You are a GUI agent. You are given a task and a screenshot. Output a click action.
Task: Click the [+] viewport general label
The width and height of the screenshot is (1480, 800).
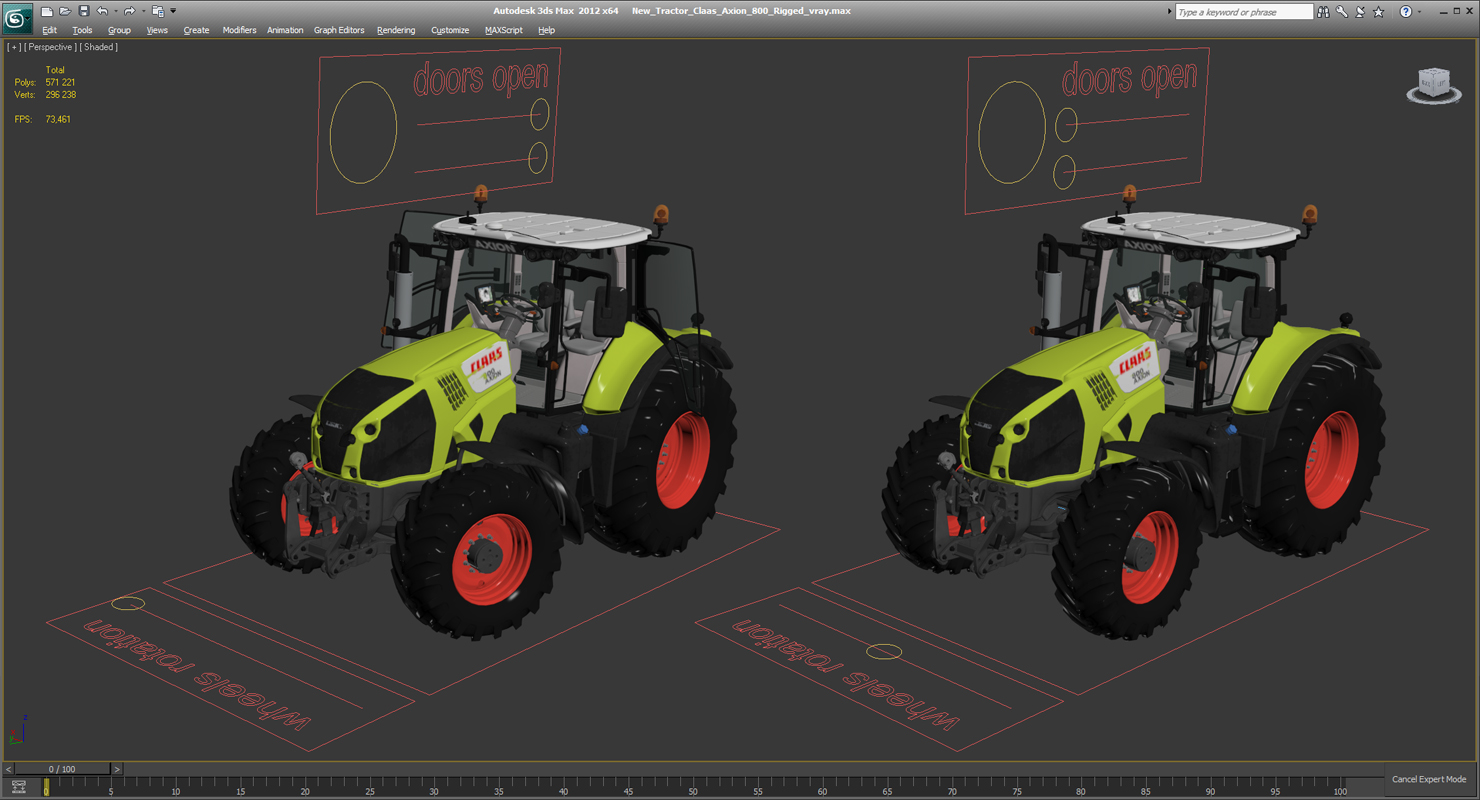(13, 47)
